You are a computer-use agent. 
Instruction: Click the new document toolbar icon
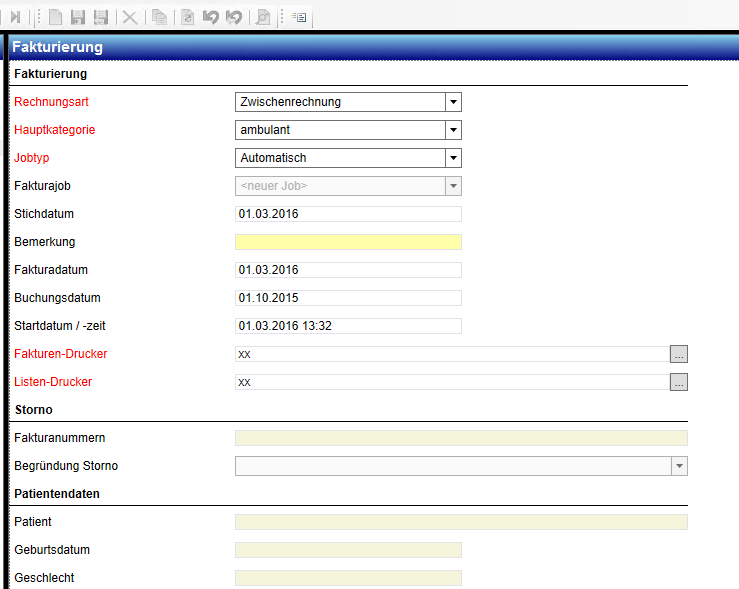56,17
